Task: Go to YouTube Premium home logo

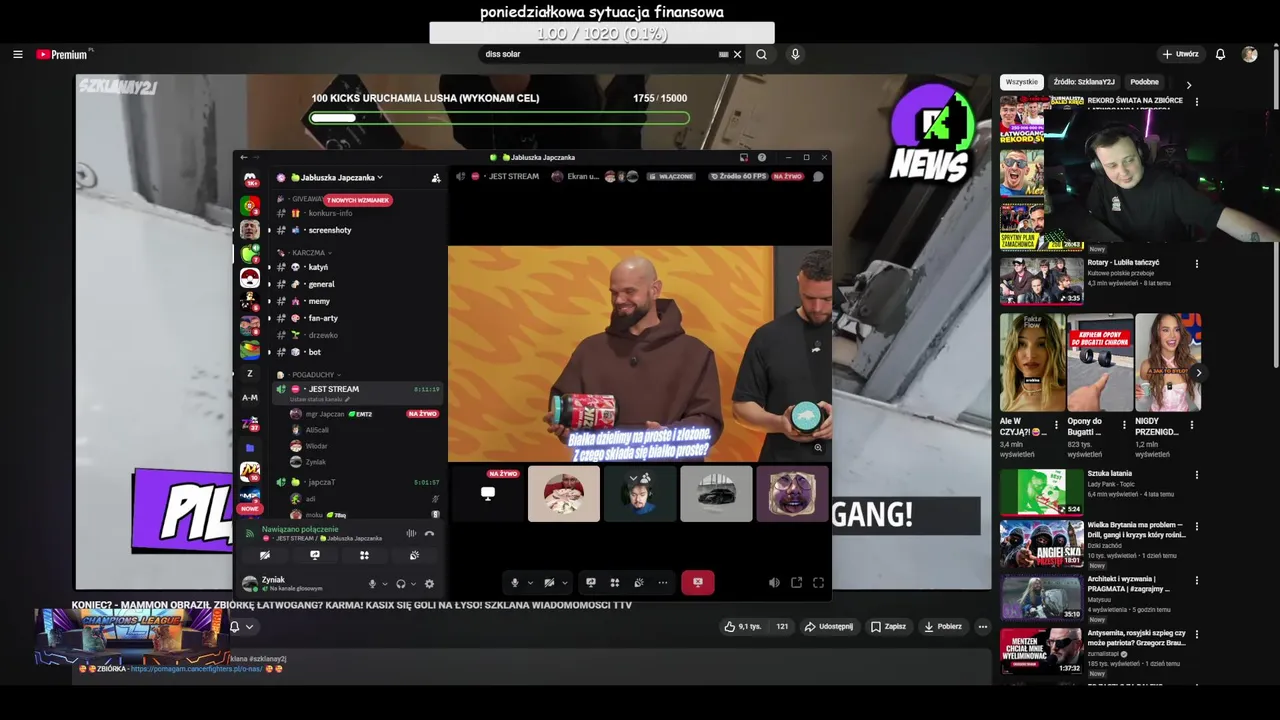Action: click(x=64, y=54)
